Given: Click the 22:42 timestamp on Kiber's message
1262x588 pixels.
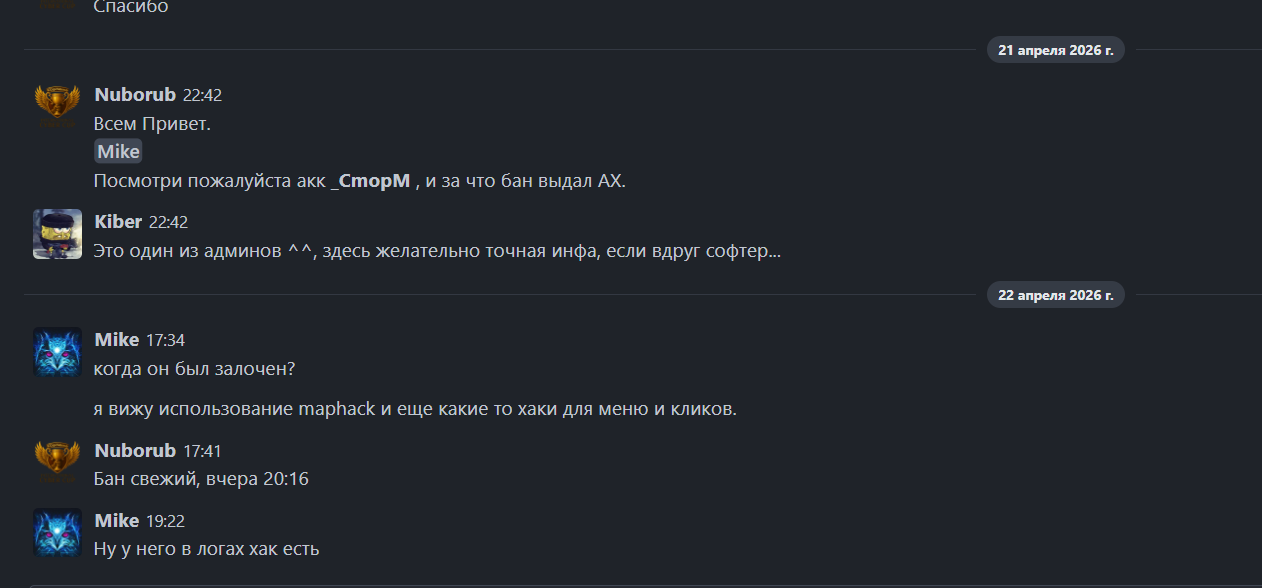Looking at the screenshot, I should click(168, 223).
